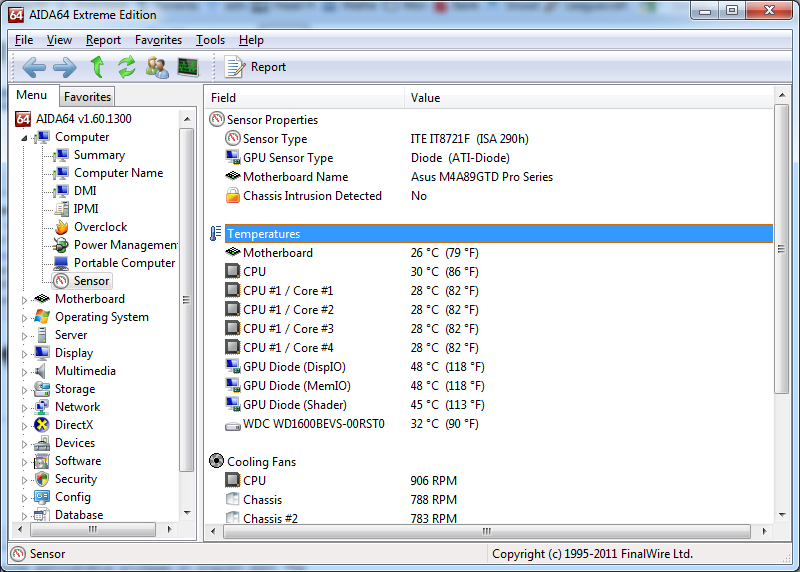Click the DirectX yellow X icon
This screenshot has width=800, height=572.
[x=42, y=425]
